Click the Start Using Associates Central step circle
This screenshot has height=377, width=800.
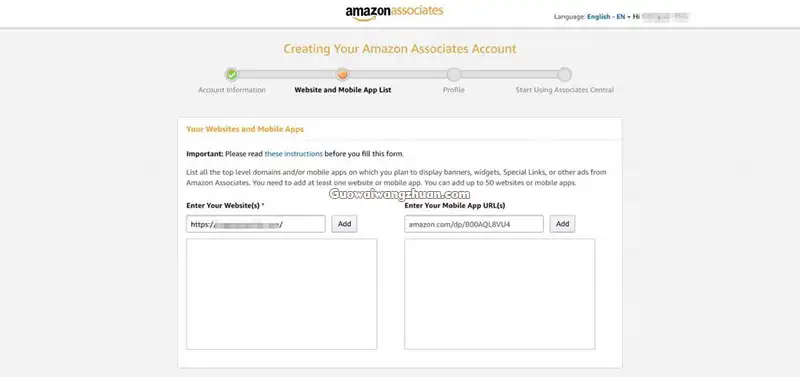pos(564,74)
